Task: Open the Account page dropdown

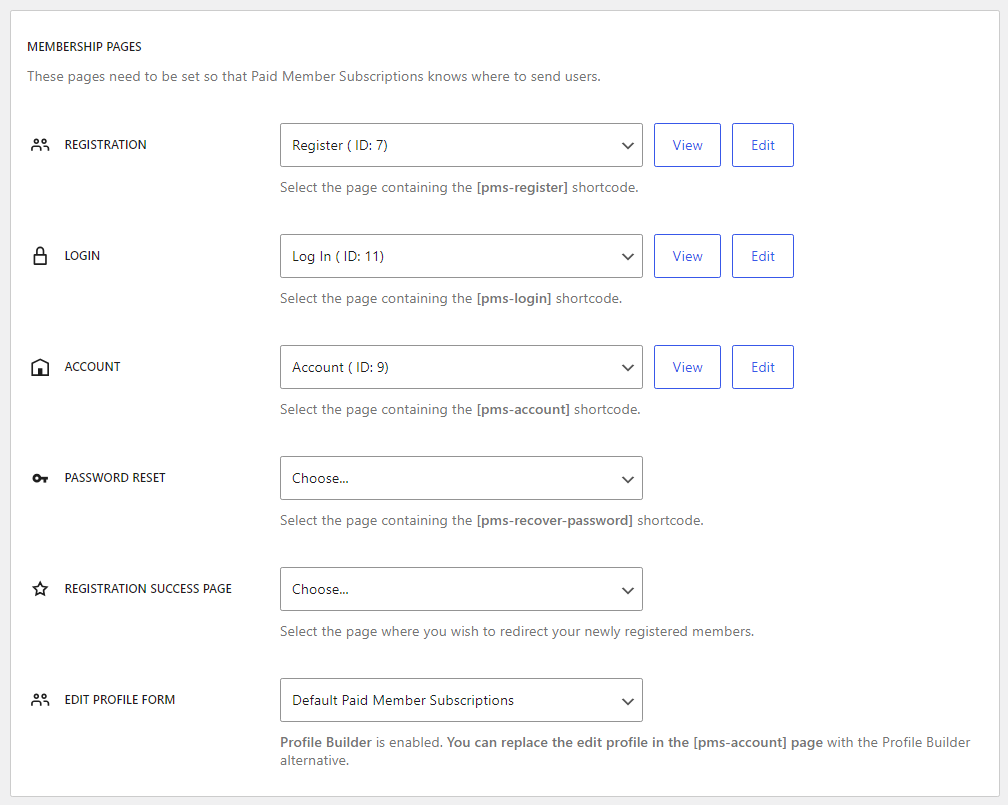Action: [461, 367]
